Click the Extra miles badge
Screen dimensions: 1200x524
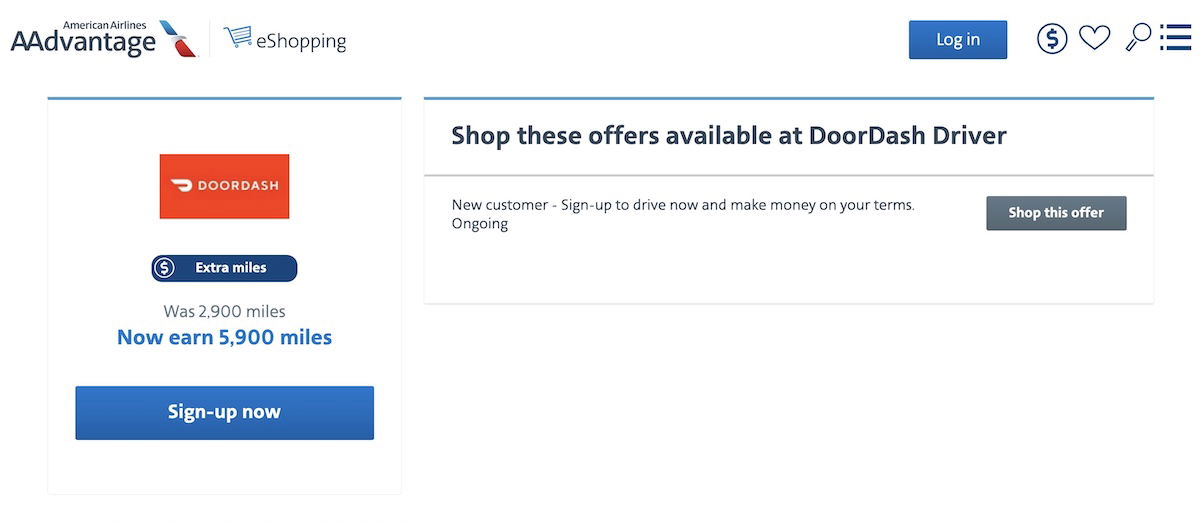point(224,268)
